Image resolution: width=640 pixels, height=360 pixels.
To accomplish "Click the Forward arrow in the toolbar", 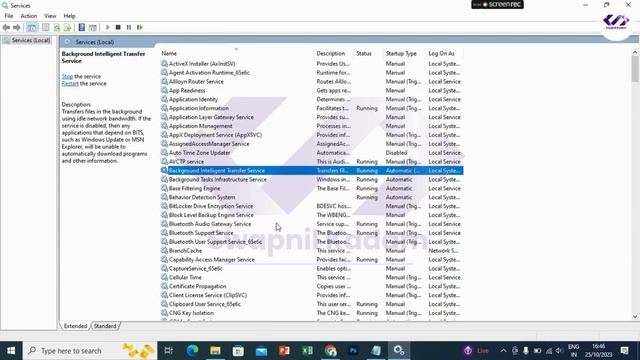I will pyautogui.click(x=17, y=27).
